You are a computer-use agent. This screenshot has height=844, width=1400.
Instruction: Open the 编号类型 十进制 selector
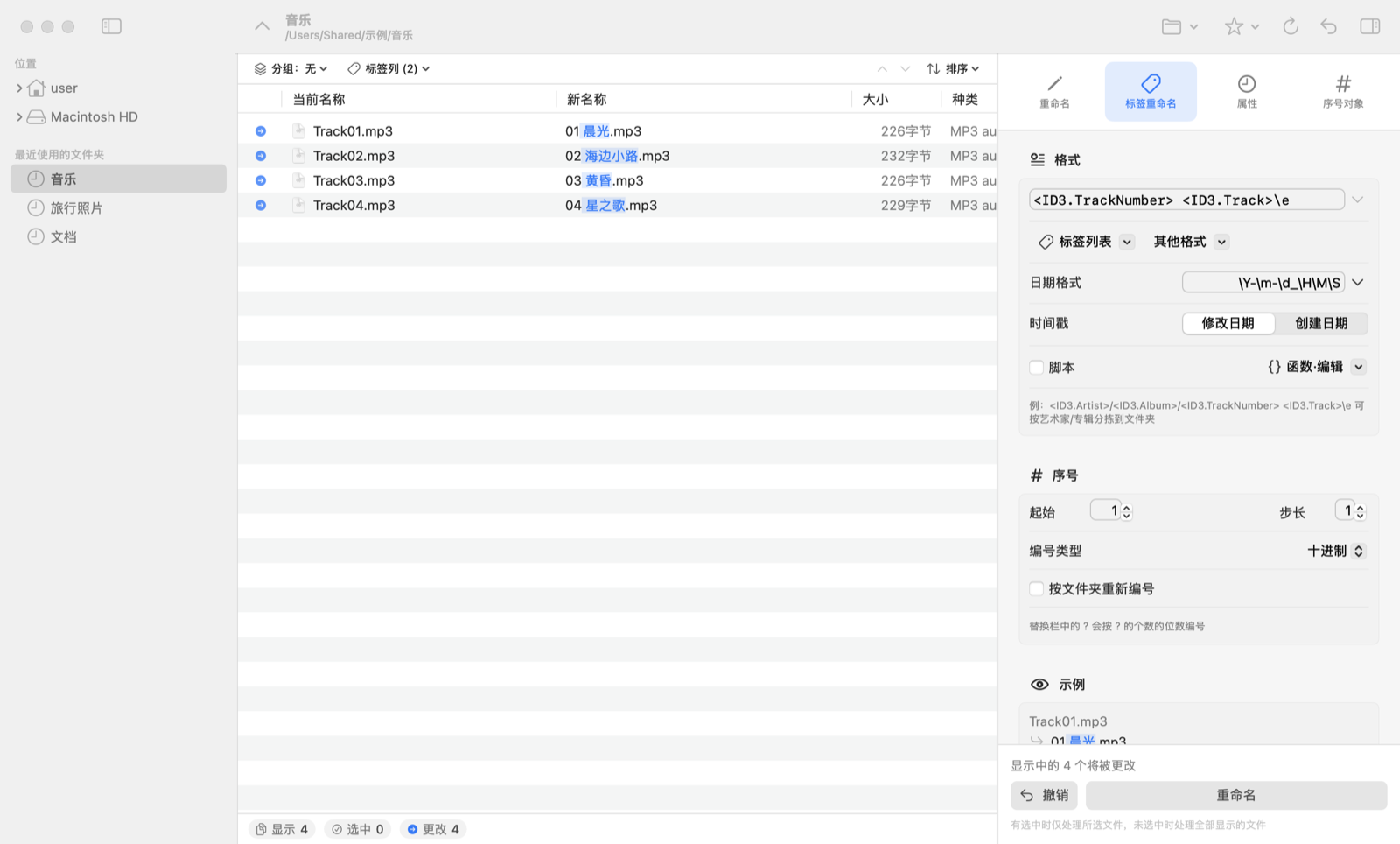tap(1335, 551)
